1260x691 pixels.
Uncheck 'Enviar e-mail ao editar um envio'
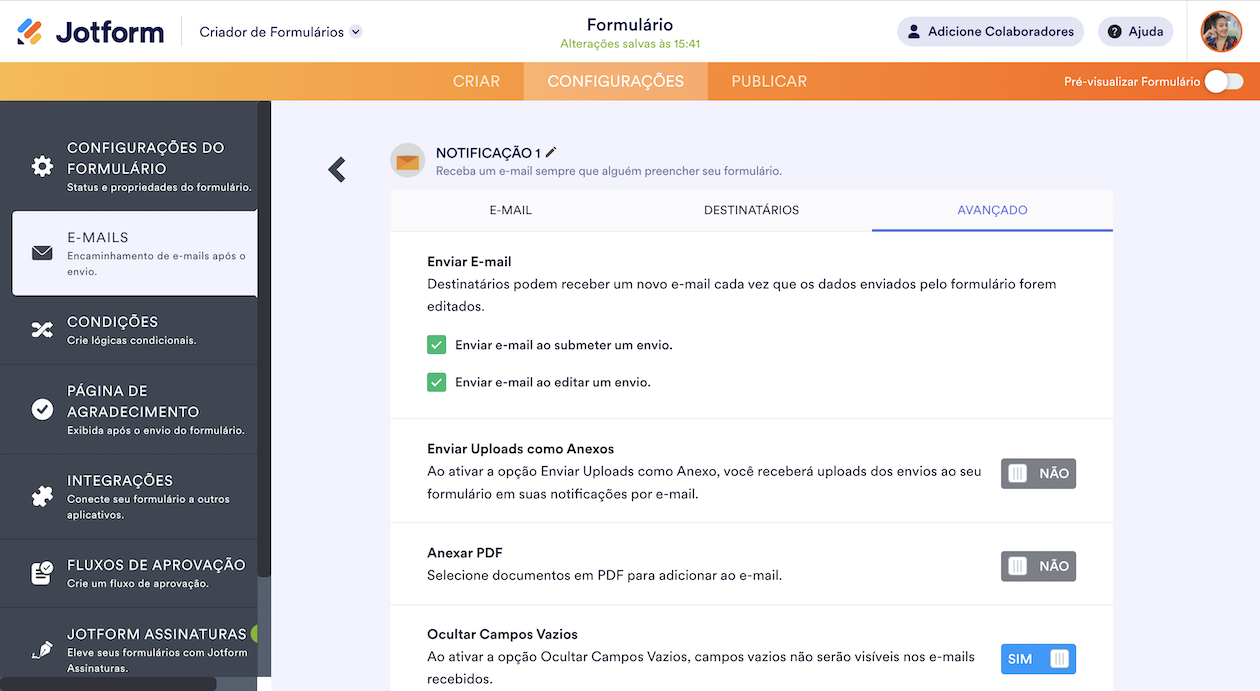coord(437,382)
